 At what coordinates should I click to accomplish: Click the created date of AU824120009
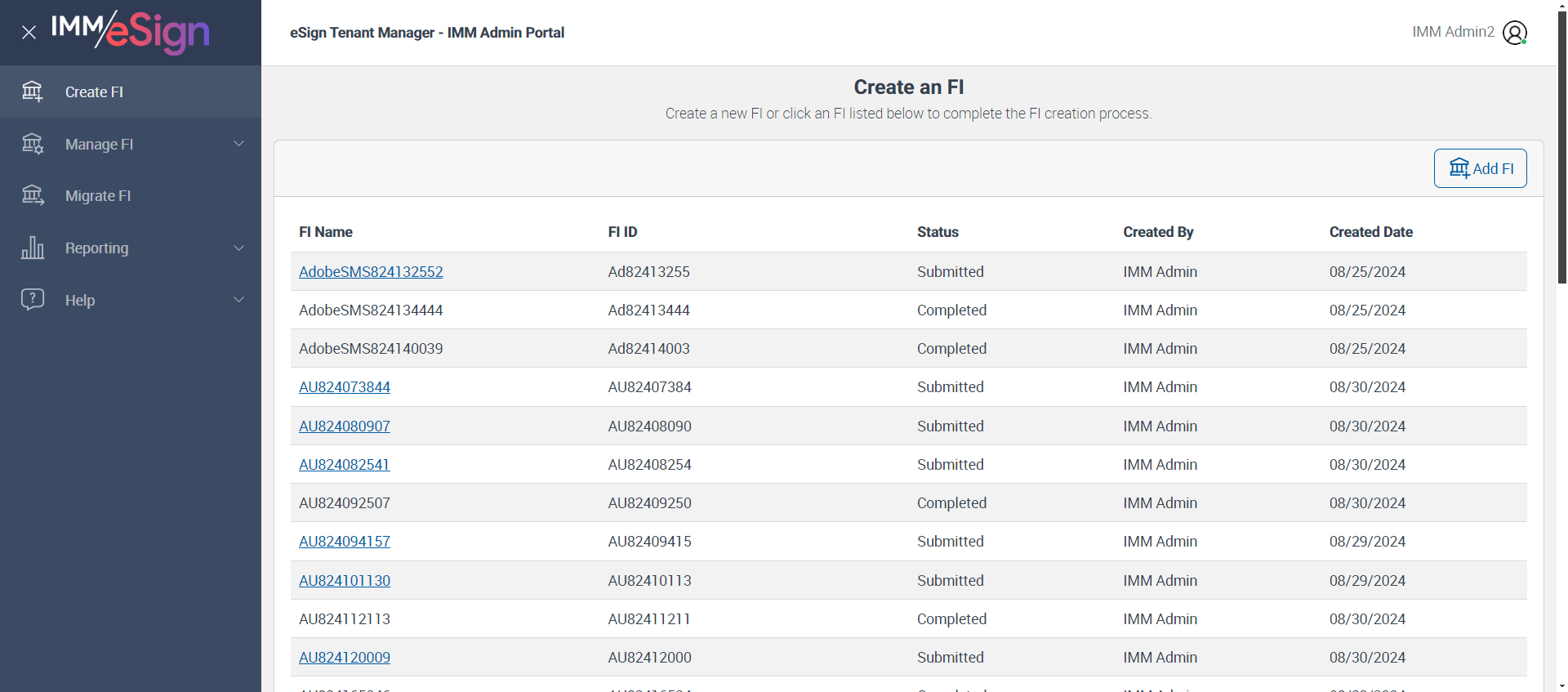1368,657
